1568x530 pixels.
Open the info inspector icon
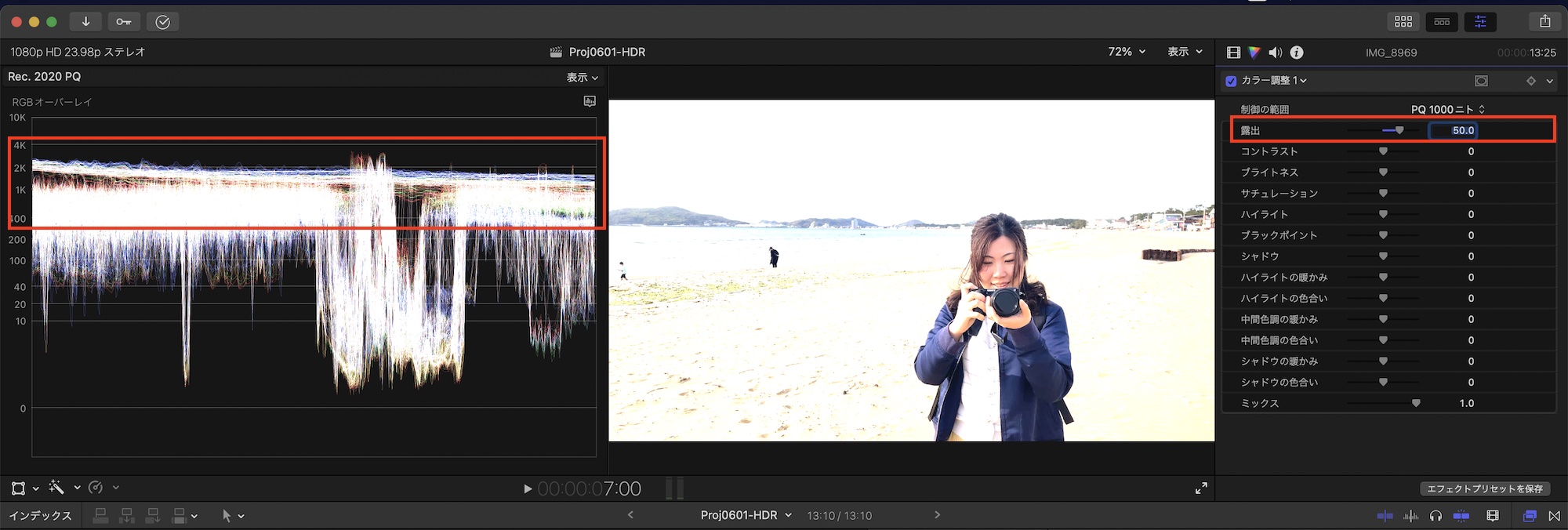click(x=1297, y=53)
